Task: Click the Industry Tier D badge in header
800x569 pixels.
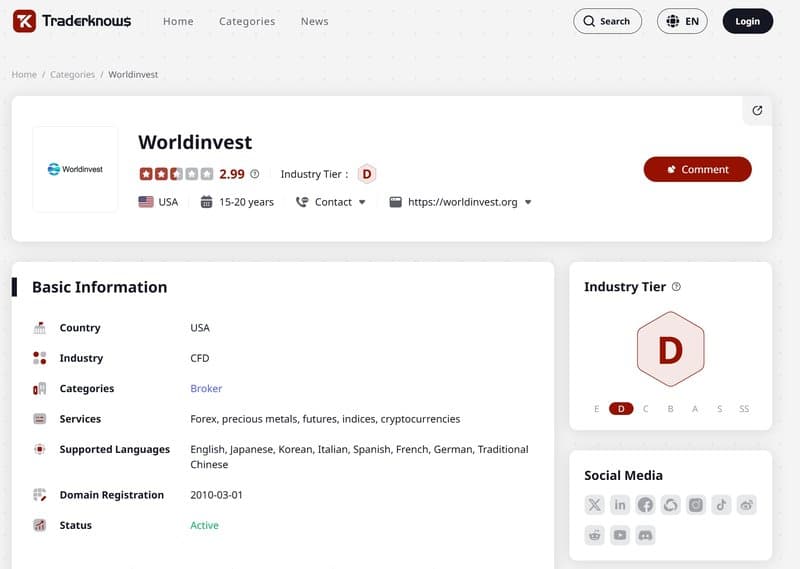Action: pyautogui.click(x=366, y=174)
